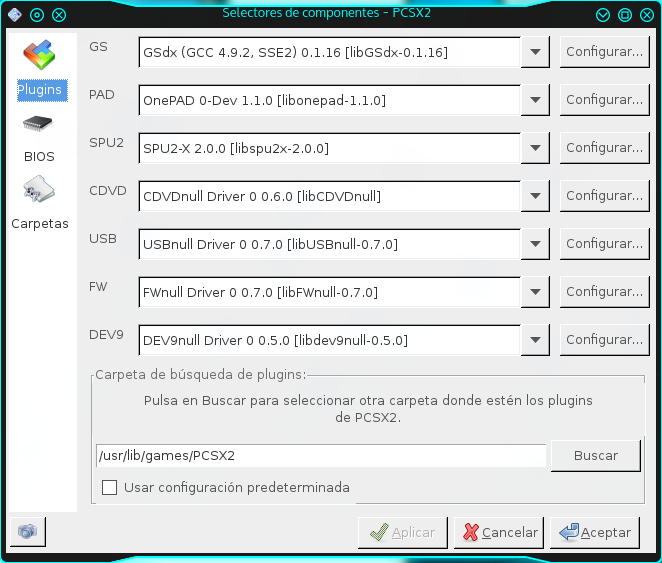Select the Carpetas label in the sidebar
662x563 pixels.
(40, 224)
